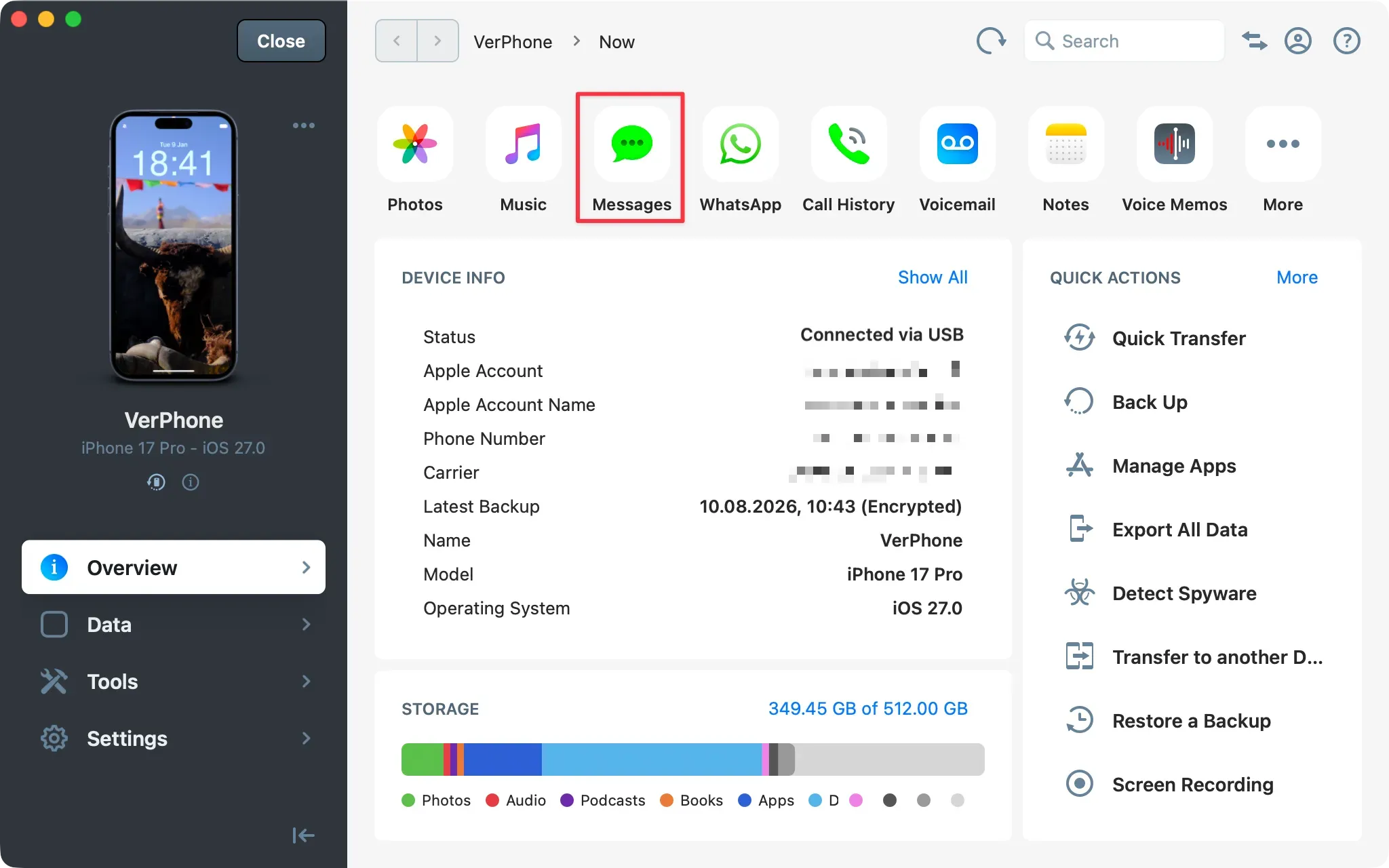Click the green Photos storage segment
The width and height of the screenshot is (1389, 868).
tap(423, 759)
